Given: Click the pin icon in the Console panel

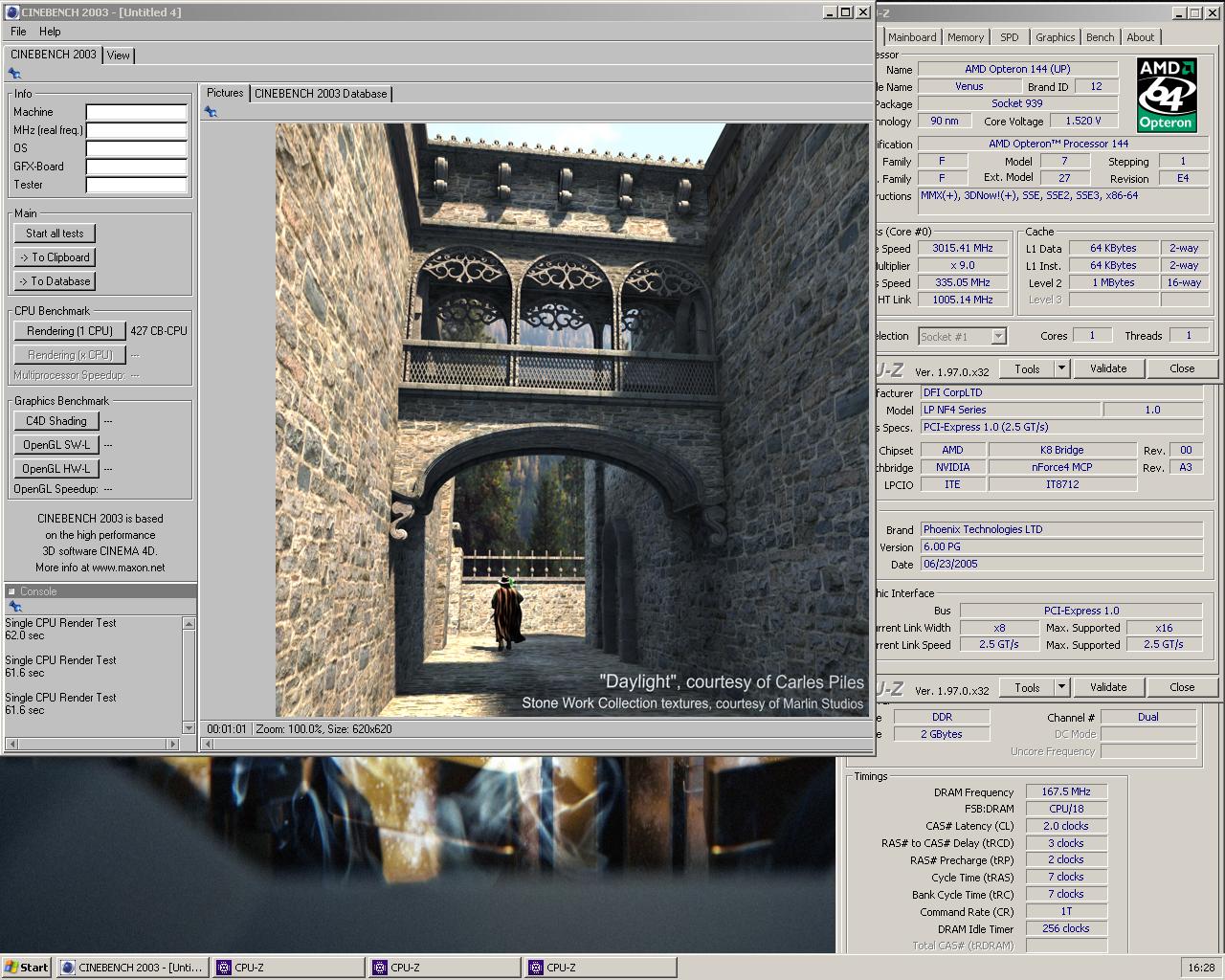Looking at the screenshot, I should [14, 607].
